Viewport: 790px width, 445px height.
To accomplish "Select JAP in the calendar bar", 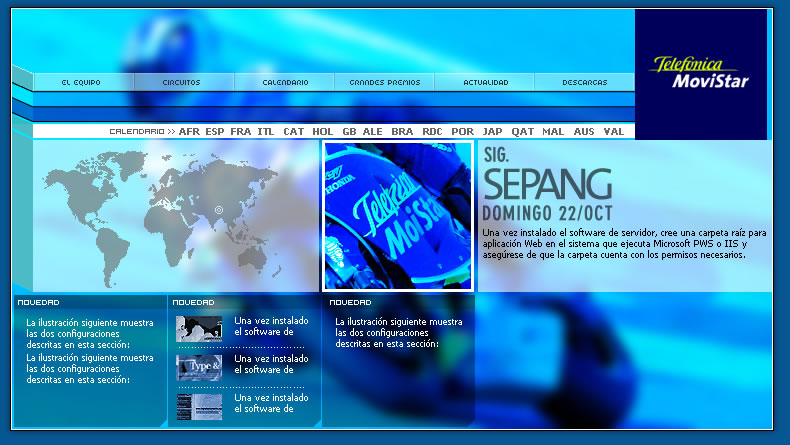I will click(x=492, y=132).
